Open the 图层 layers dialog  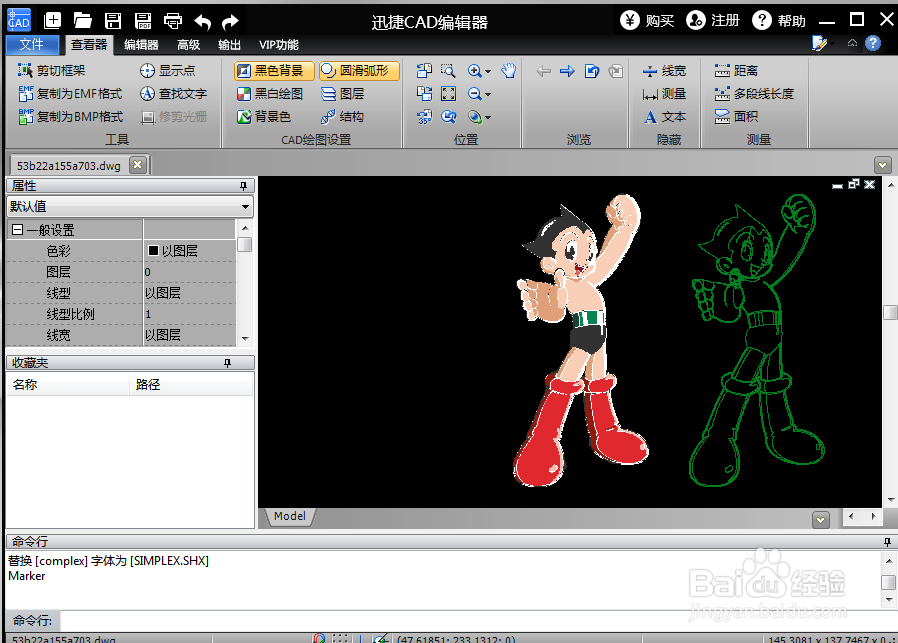(x=342, y=93)
